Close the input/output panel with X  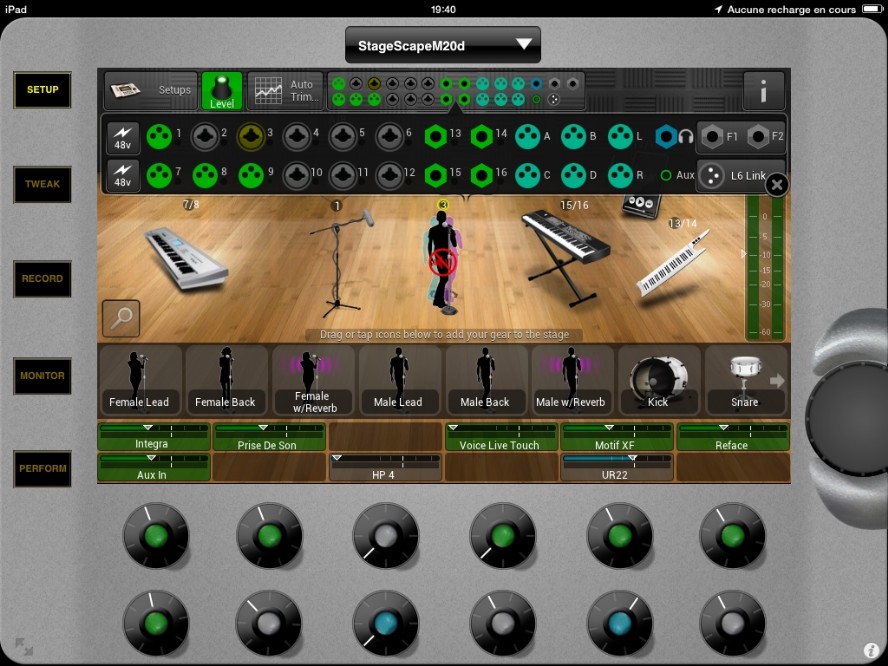[x=777, y=185]
